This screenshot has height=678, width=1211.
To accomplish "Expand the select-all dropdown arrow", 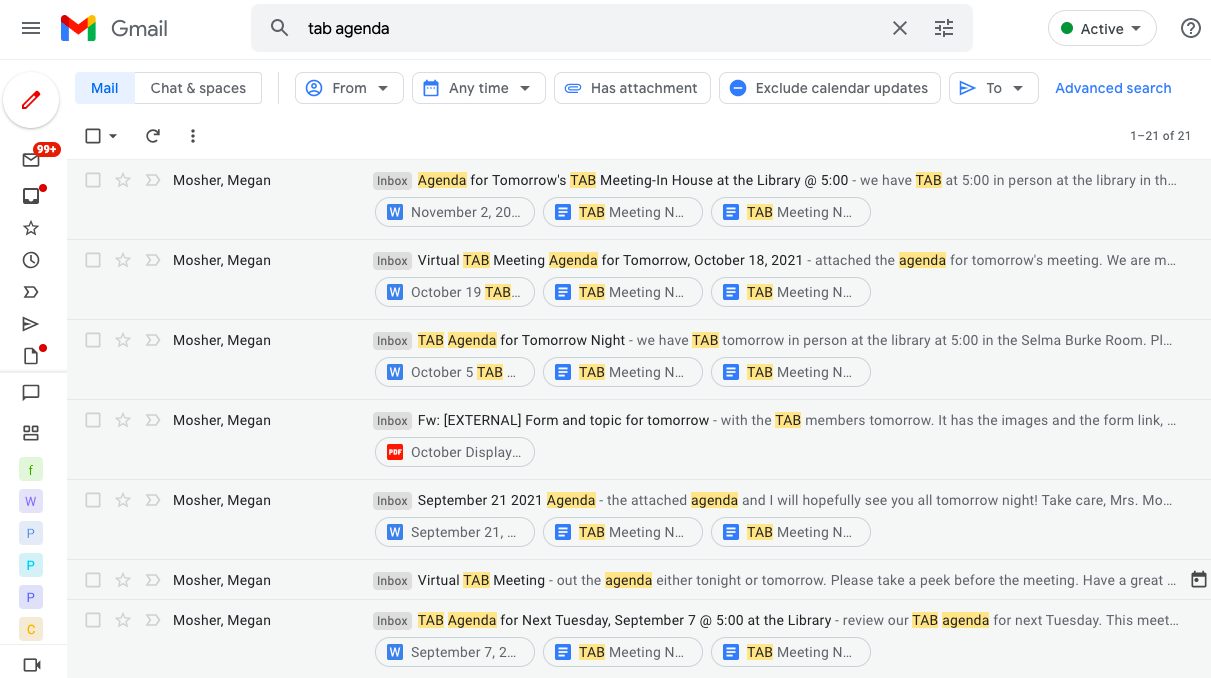I will click(x=113, y=136).
